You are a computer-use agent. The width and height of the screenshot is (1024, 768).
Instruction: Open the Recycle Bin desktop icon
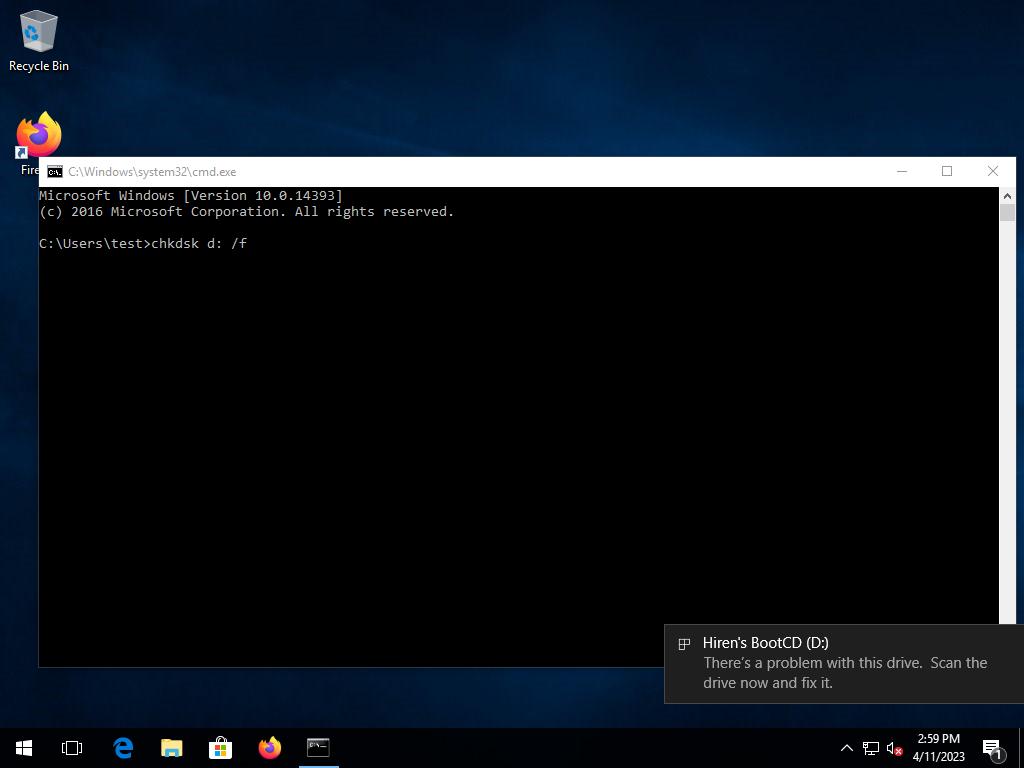tap(38, 40)
